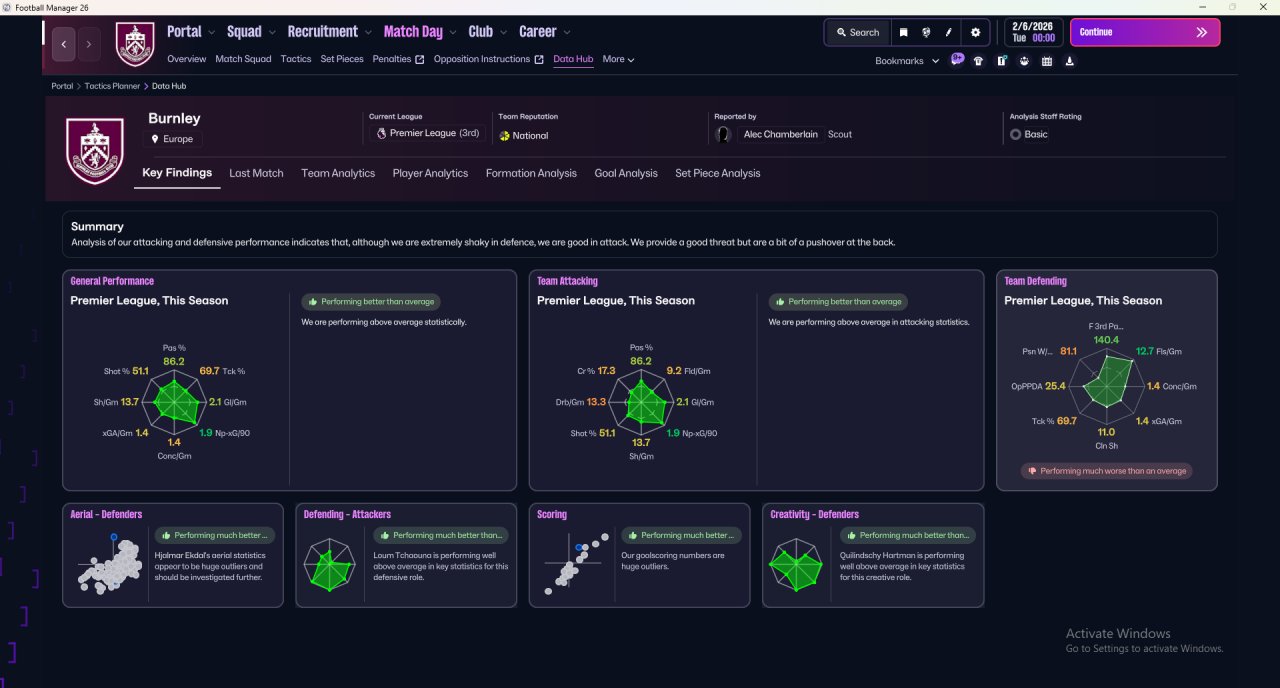This screenshot has width=1280, height=688.
Task: Click the Search button
Action: coord(857,32)
